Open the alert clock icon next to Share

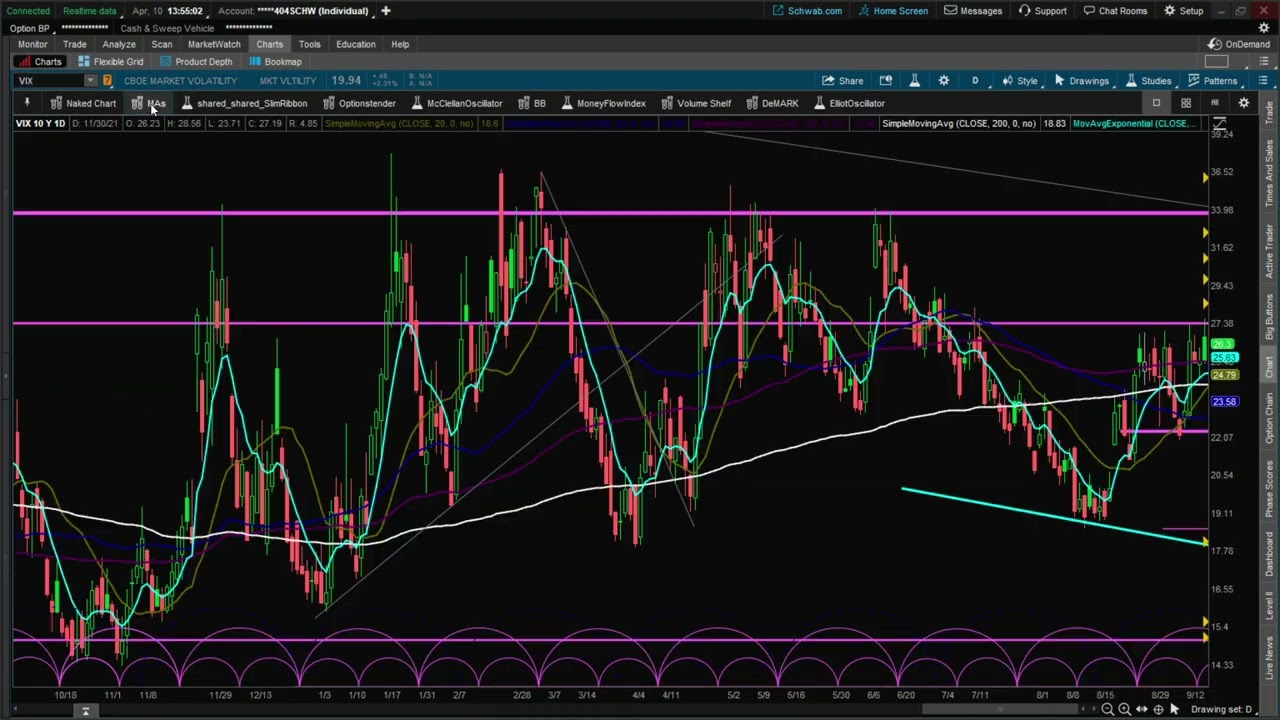885,81
